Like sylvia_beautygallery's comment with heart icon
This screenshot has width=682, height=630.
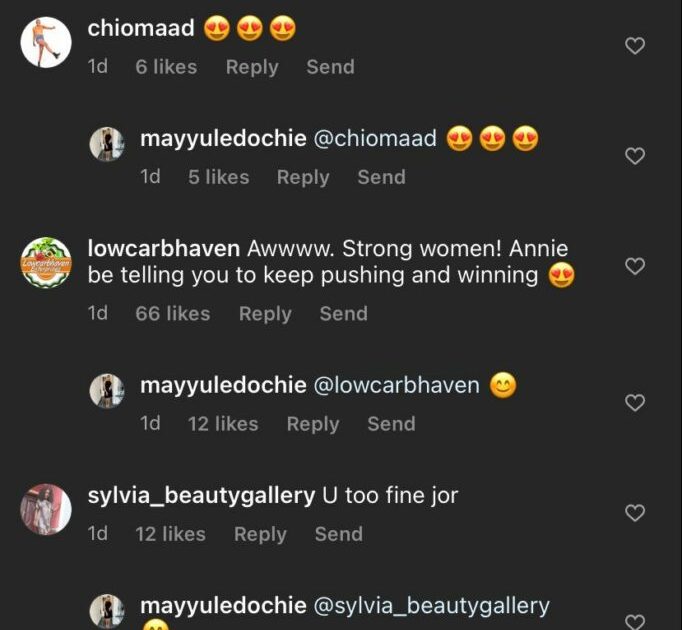(634, 513)
